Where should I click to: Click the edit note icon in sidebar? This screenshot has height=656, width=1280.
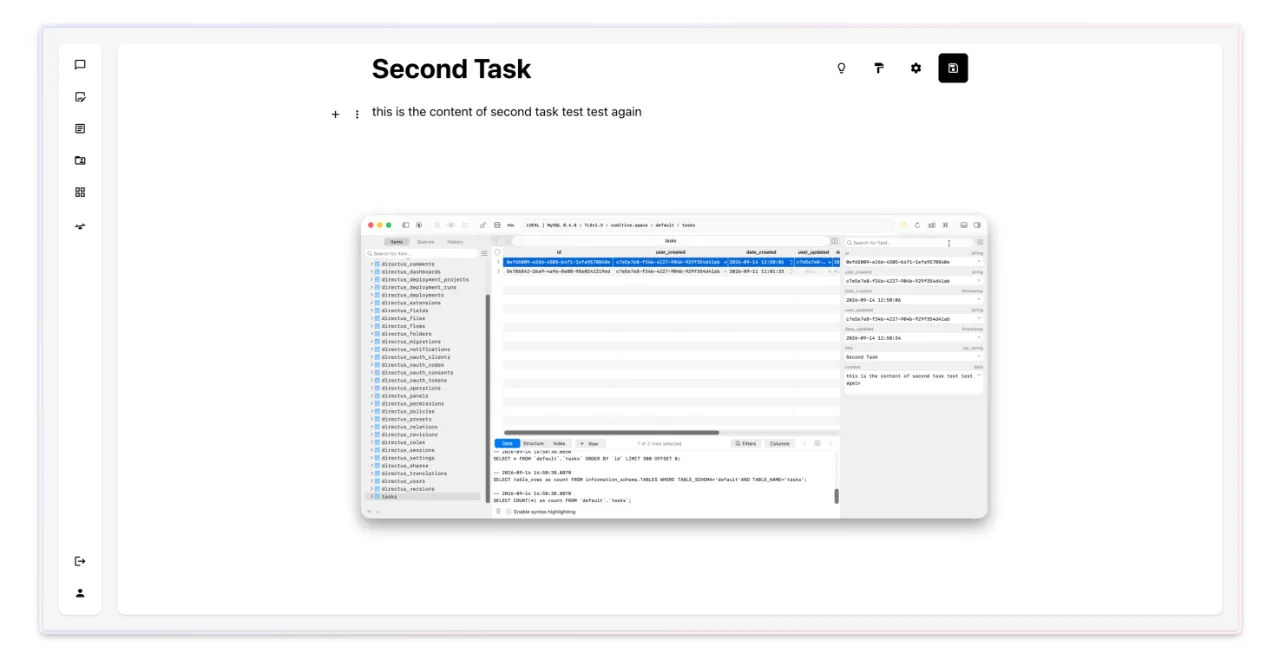click(x=80, y=97)
